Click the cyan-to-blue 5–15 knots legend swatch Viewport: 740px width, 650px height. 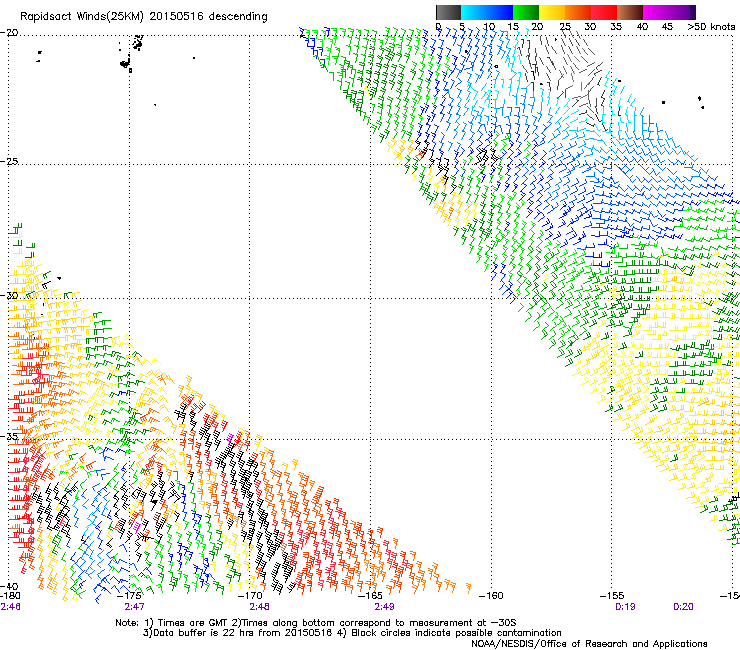coord(487,12)
